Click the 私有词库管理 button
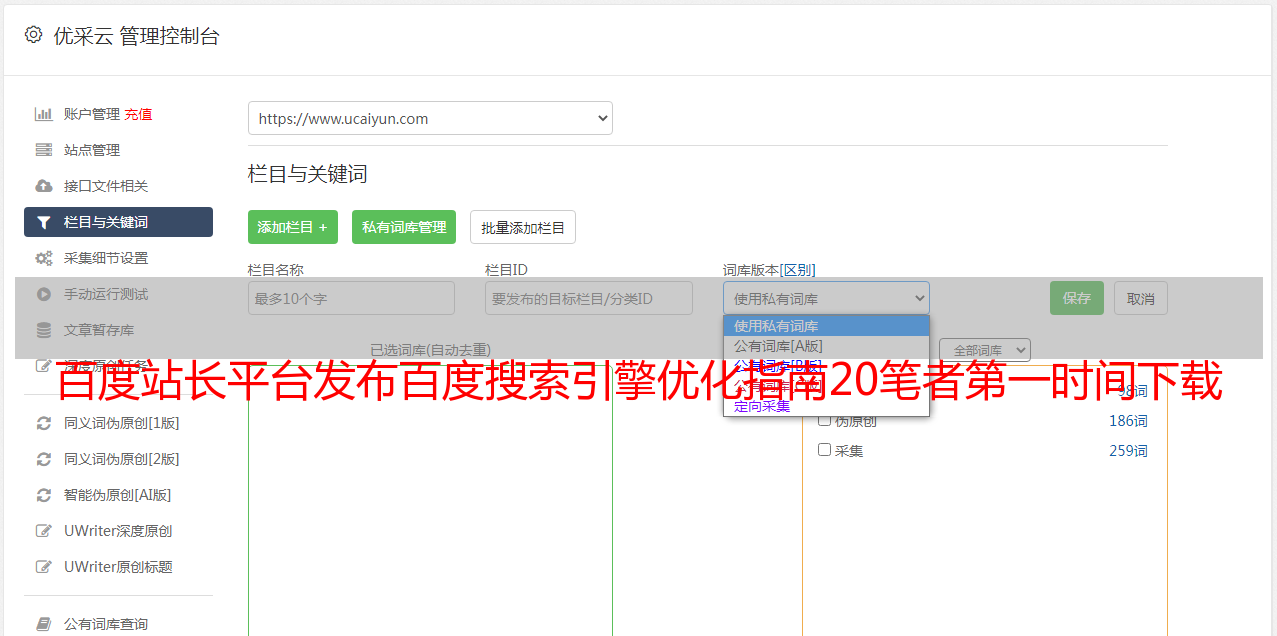Image resolution: width=1277 pixels, height=636 pixels. click(x=404, y=227)
